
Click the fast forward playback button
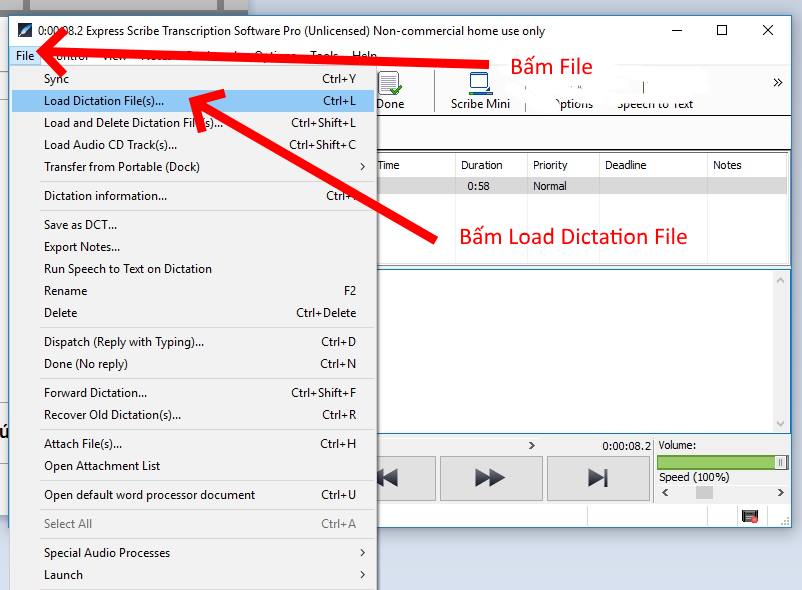point(491,478)
